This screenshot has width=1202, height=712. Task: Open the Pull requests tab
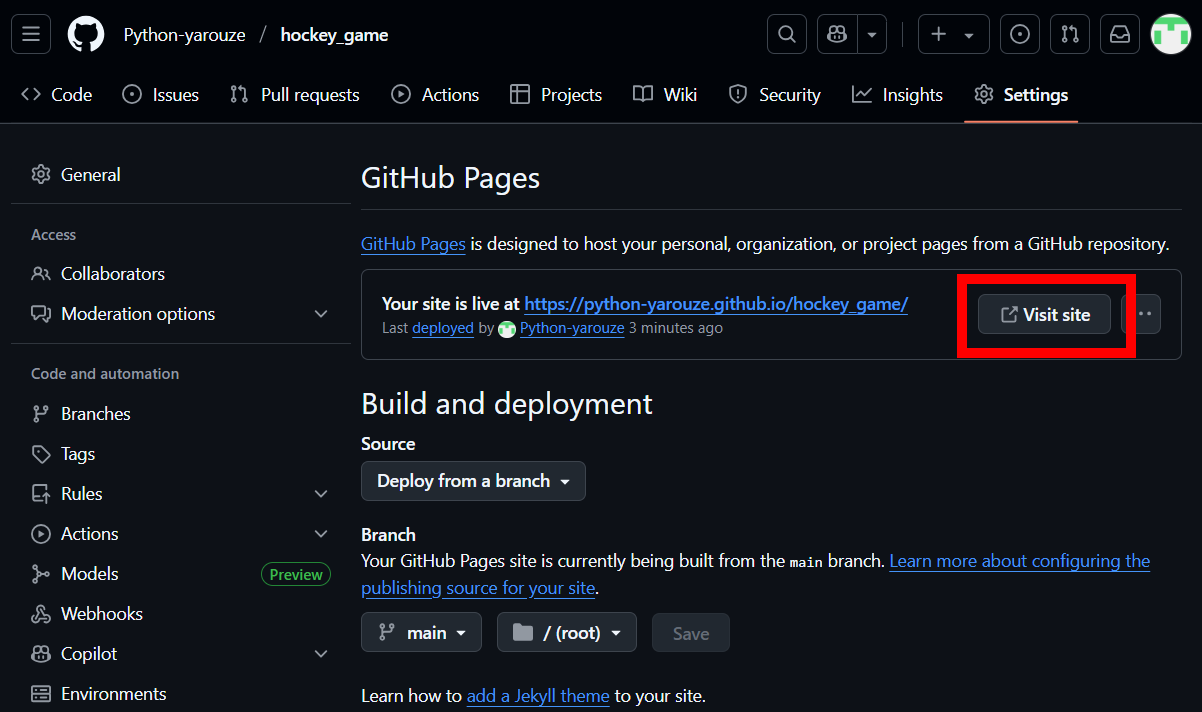click(294, 95)
